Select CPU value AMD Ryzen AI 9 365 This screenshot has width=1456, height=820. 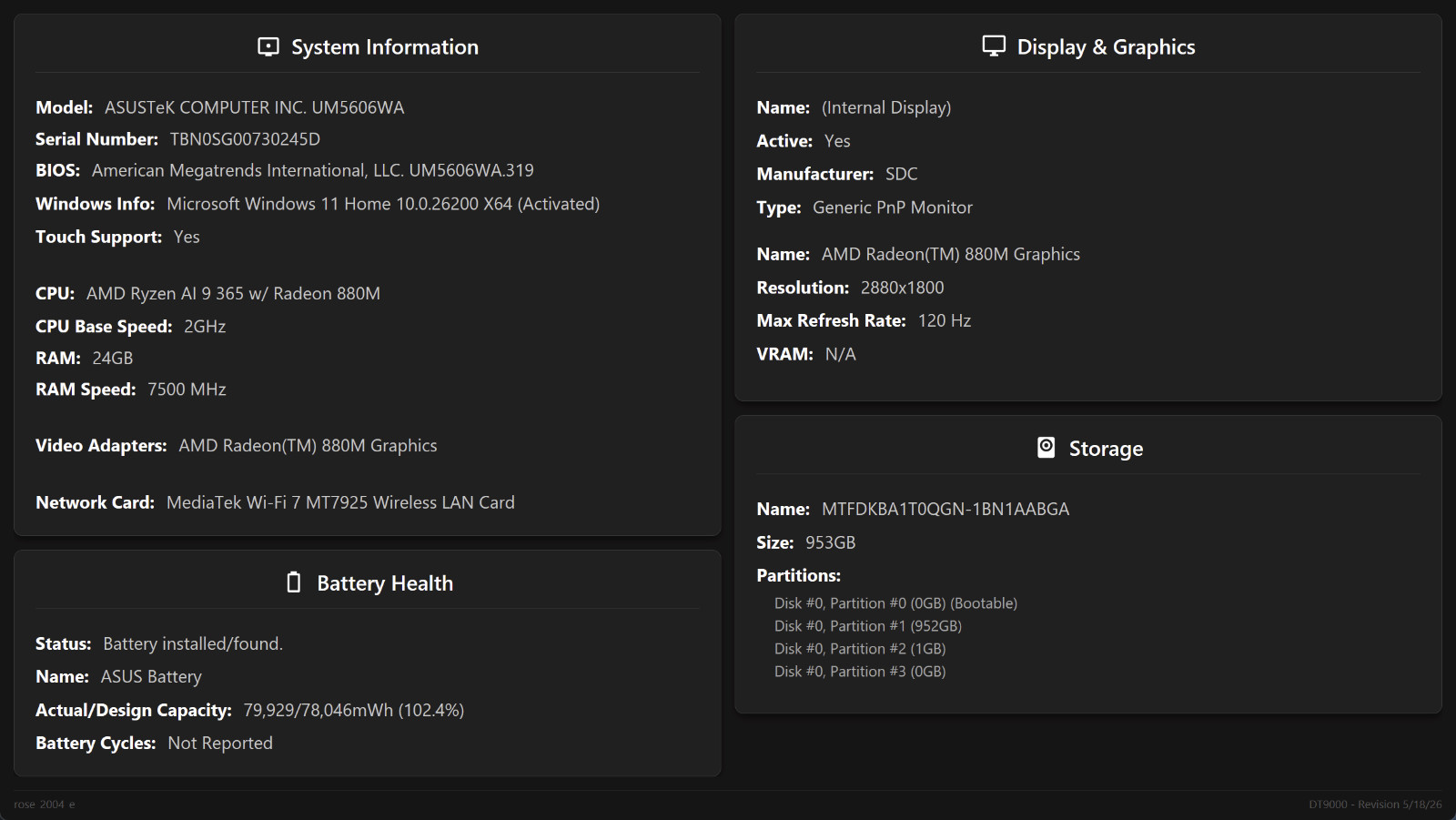tap(233, 293)
